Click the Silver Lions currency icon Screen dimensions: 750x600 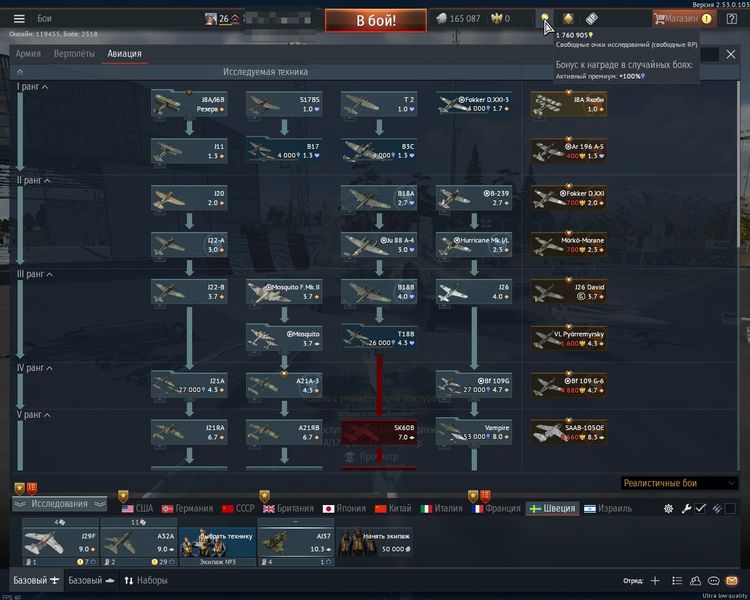tap(441, 18)
